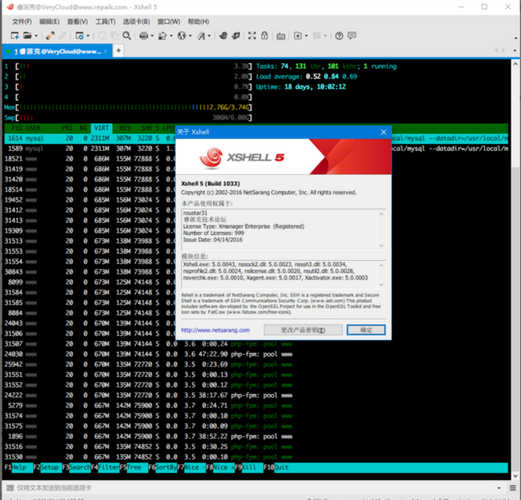This screenshot has height=500, width=521.
Task: Open the 文件(F) menu
Action: pos(22,21)
